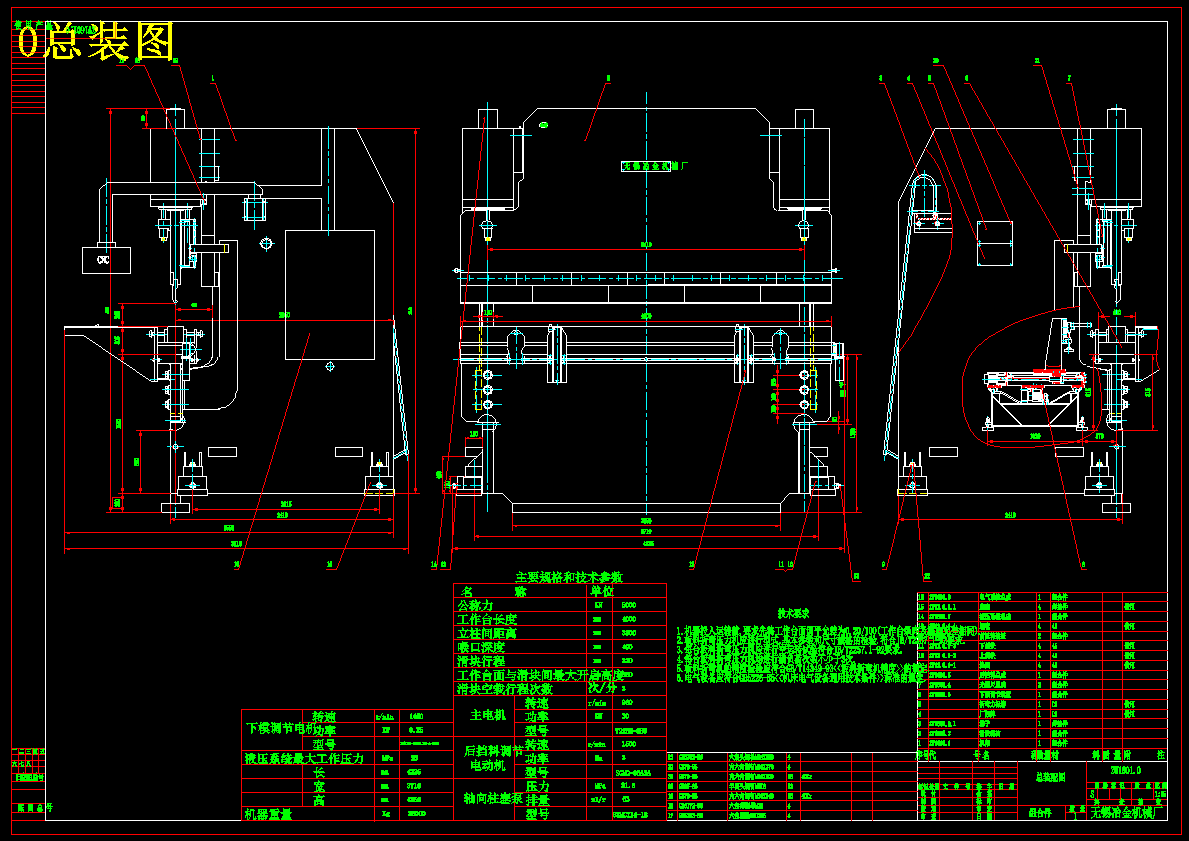Click the 滑块行程 row label
The width and height of the screenshot is (1189, 841).
coord(481,661)
